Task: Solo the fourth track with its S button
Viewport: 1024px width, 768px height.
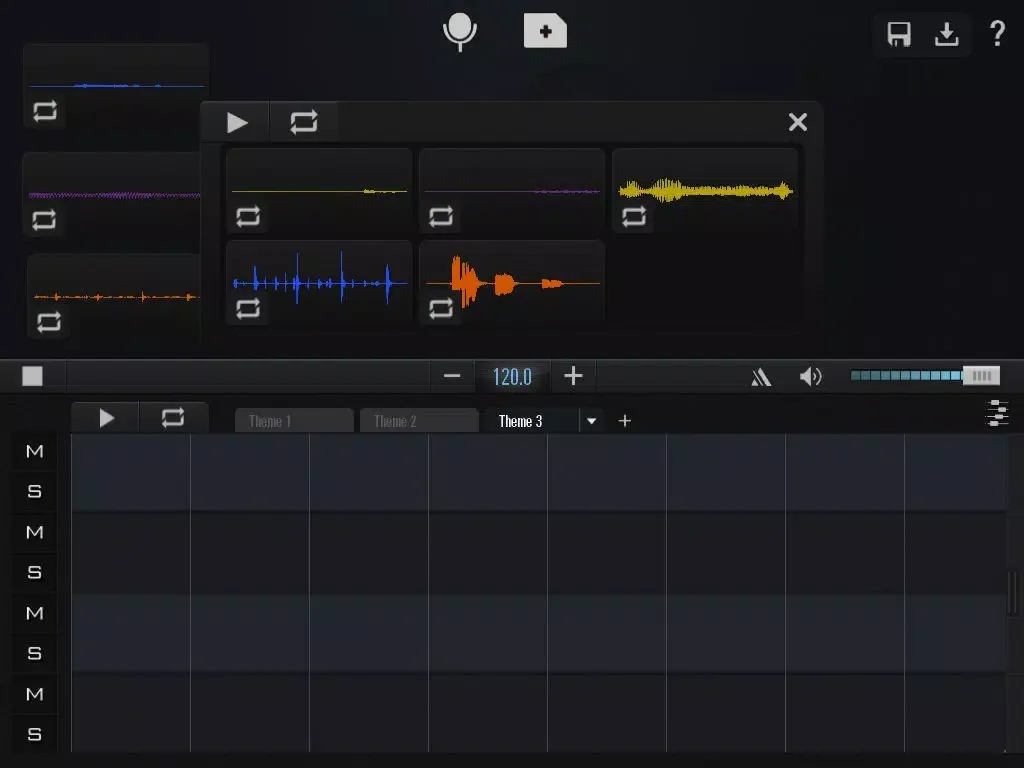Action: (35, 734)
